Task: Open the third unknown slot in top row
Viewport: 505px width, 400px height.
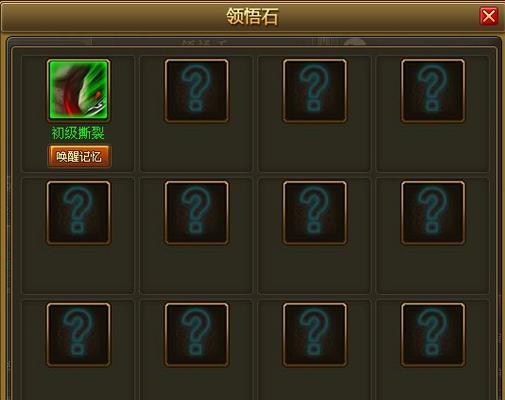Action: (315, 91)
